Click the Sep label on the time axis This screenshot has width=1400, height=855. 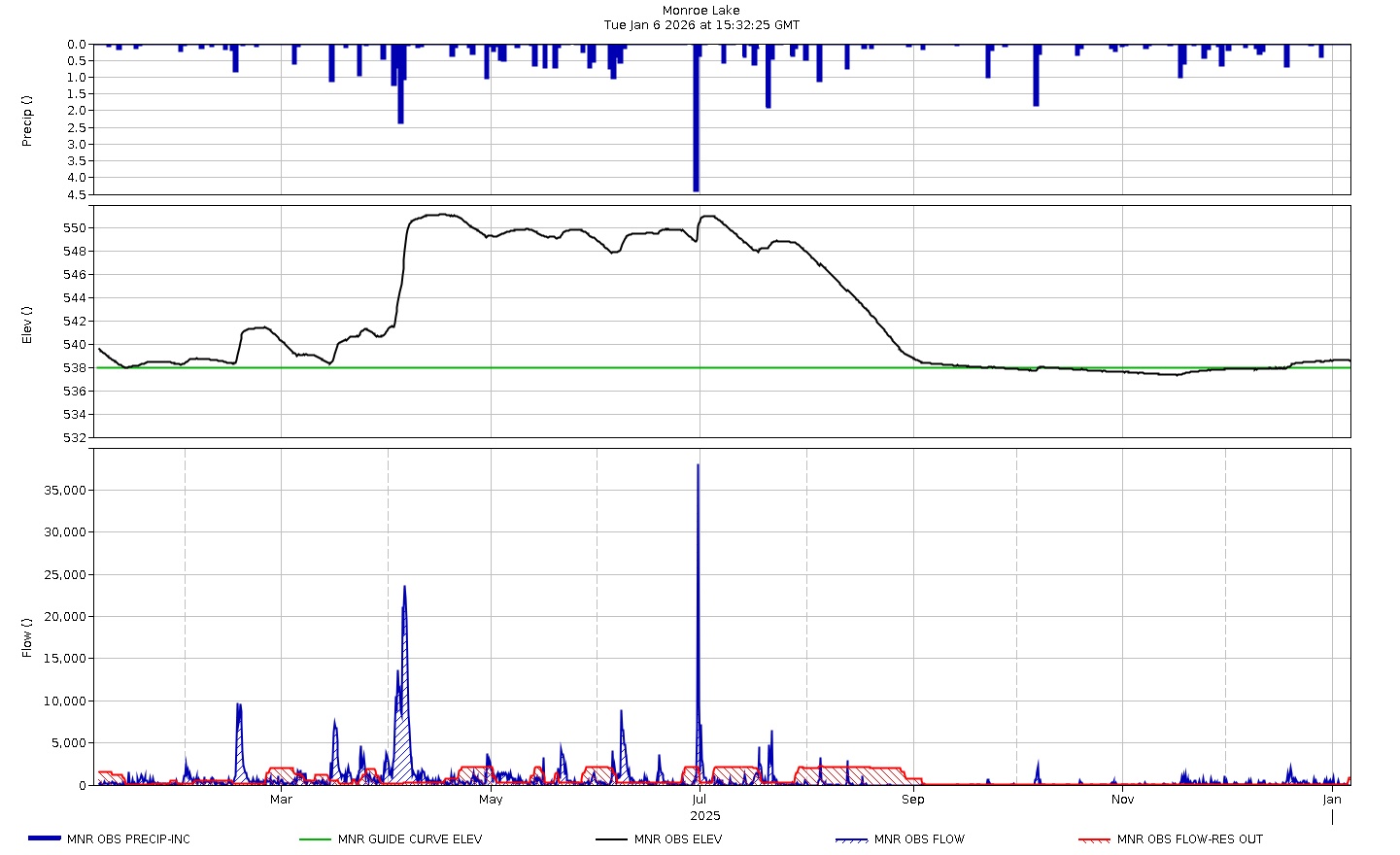coord(912,800)
